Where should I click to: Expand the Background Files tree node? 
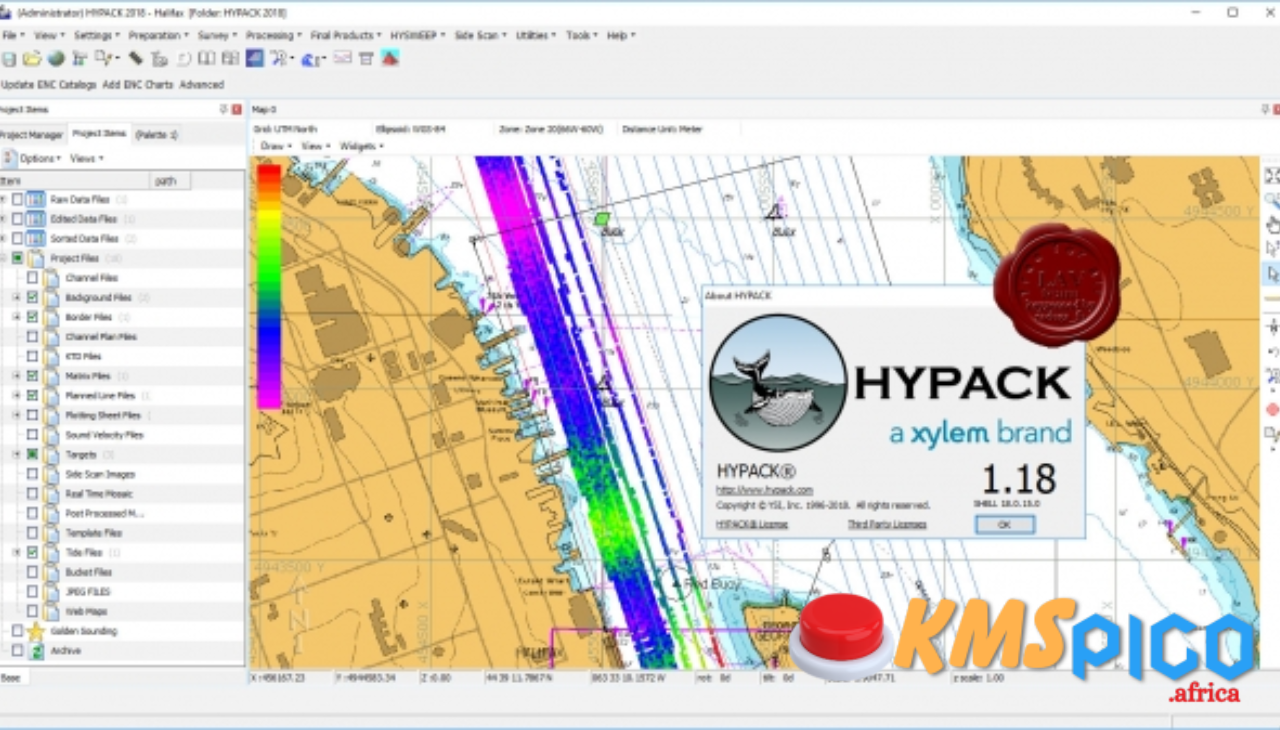(x=16, y=297)
